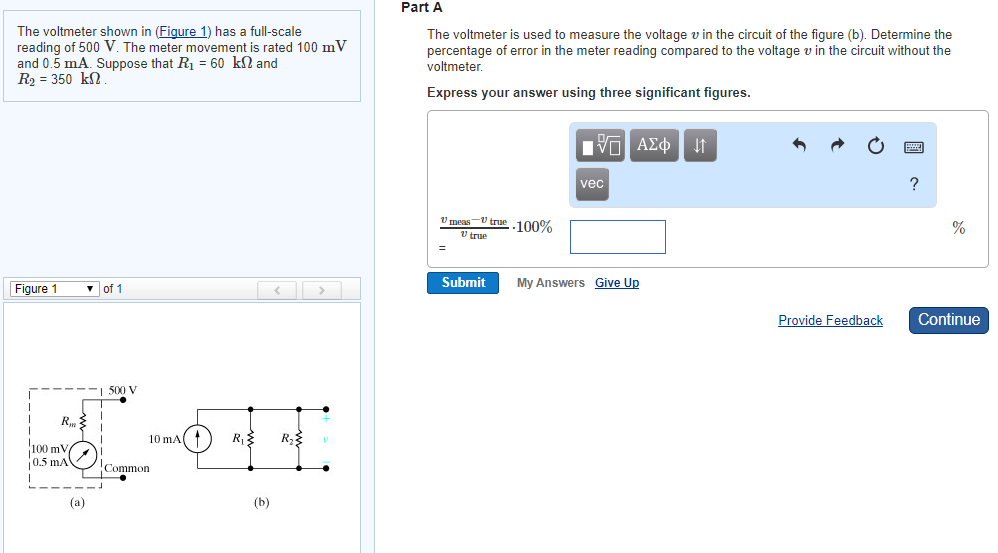Image resolution: width=998 pixels, height=553 pixels.
Task: Insert a vector with the vec button
Action: tap(592, 184)
